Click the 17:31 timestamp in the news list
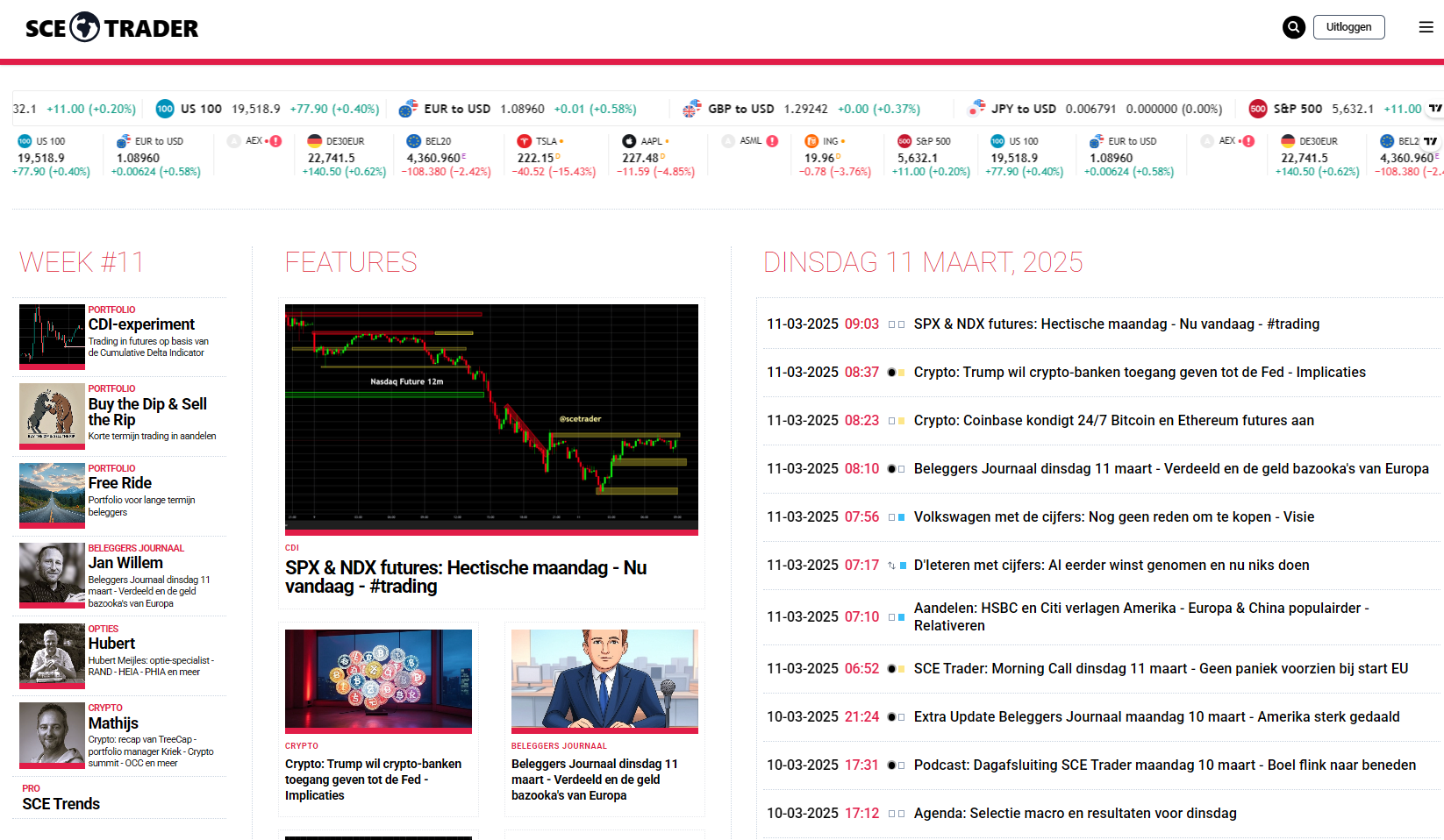The height and width of the screenshot is (840, 1444). [861, 765]
